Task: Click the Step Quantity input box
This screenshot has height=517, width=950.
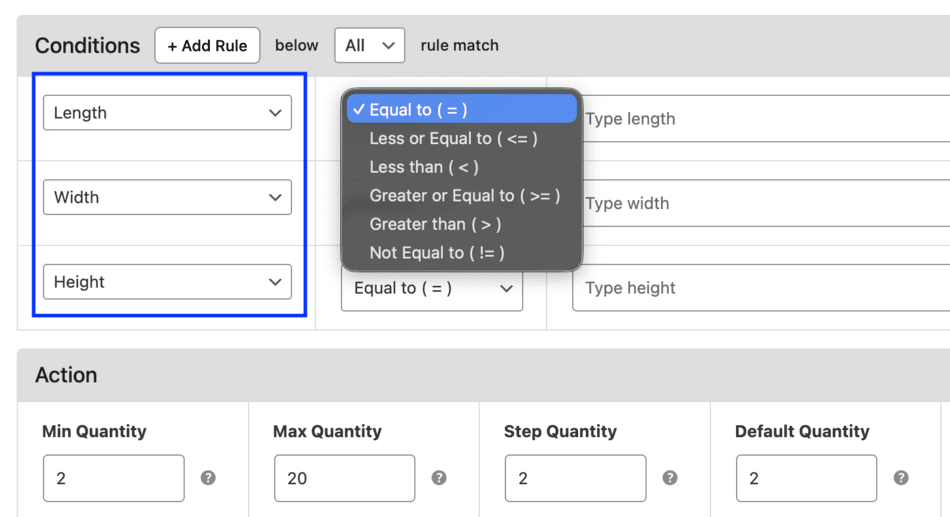Action: (x=576, y=478)
